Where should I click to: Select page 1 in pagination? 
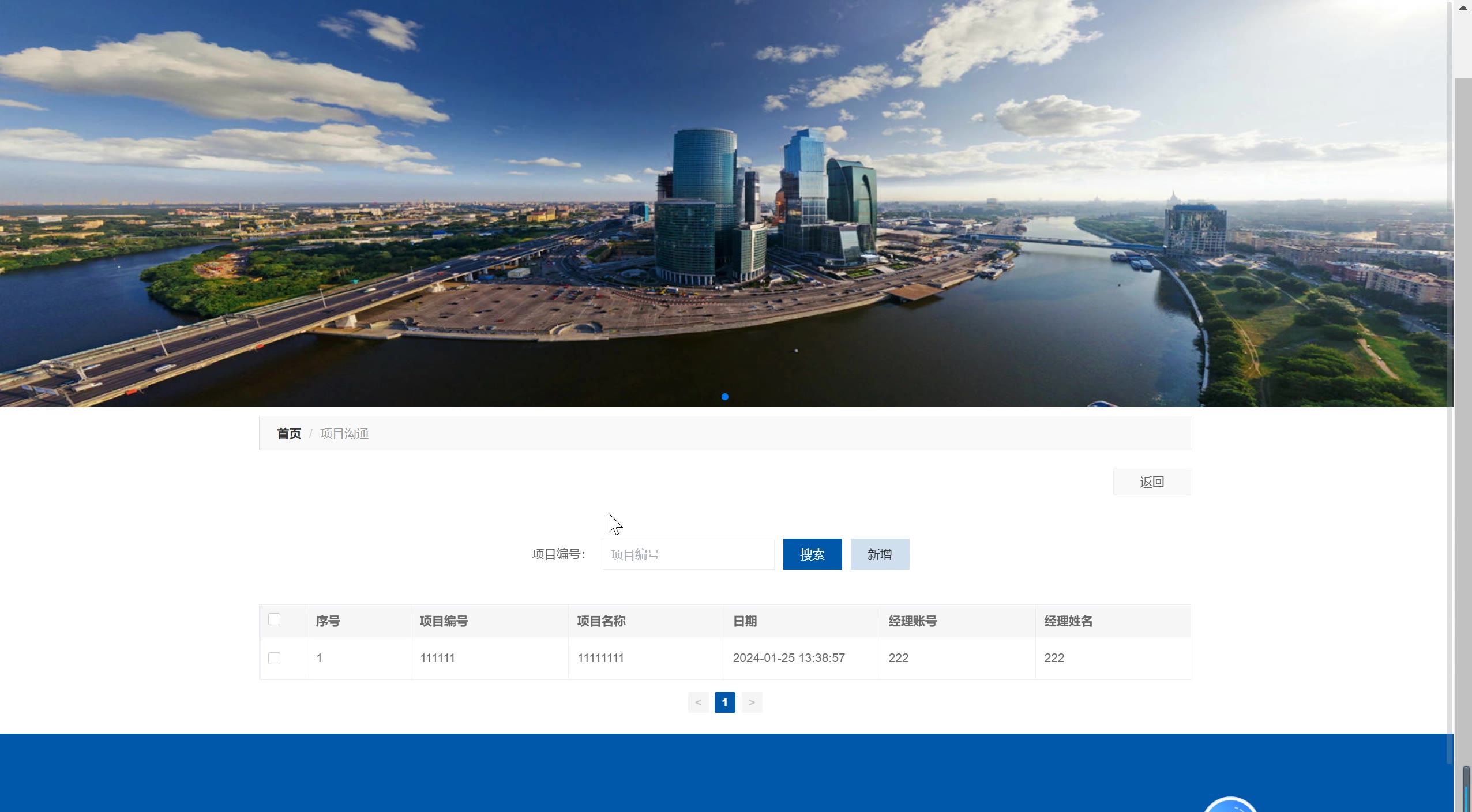[724, 702]
